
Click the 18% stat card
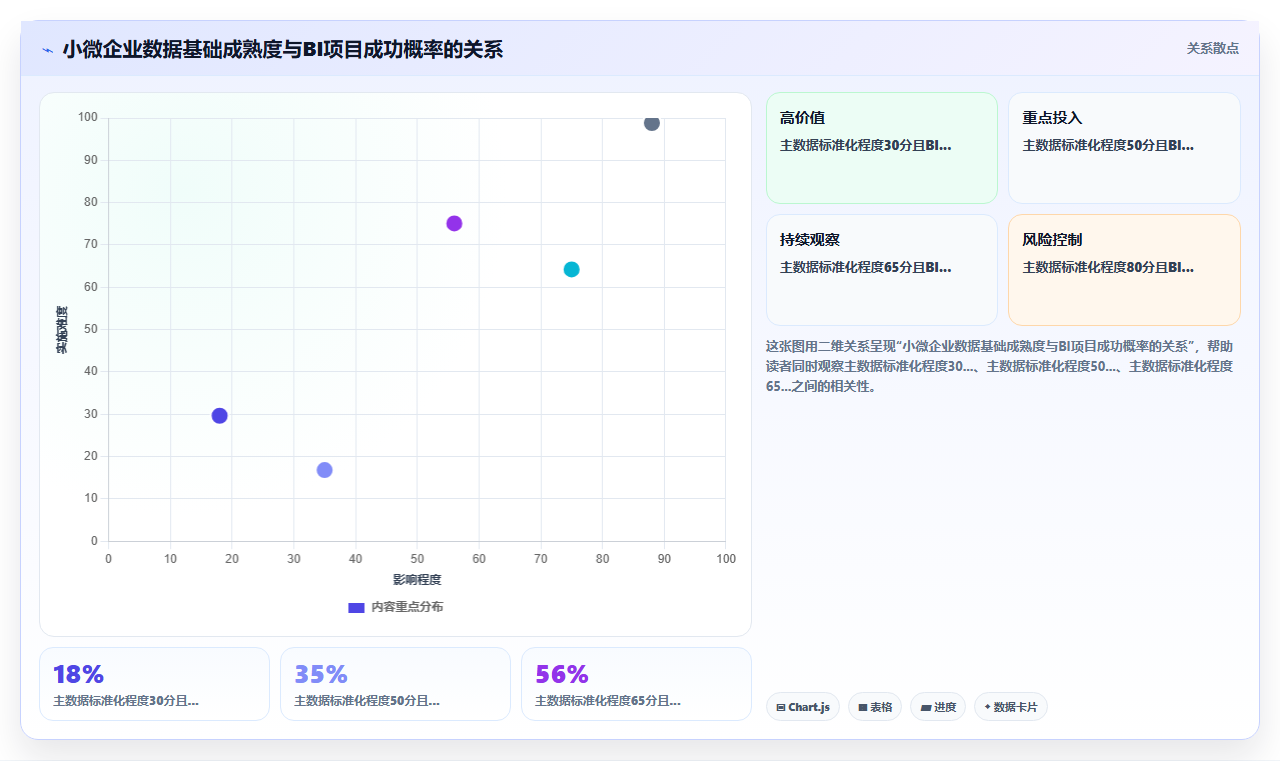tap(154, 684)
